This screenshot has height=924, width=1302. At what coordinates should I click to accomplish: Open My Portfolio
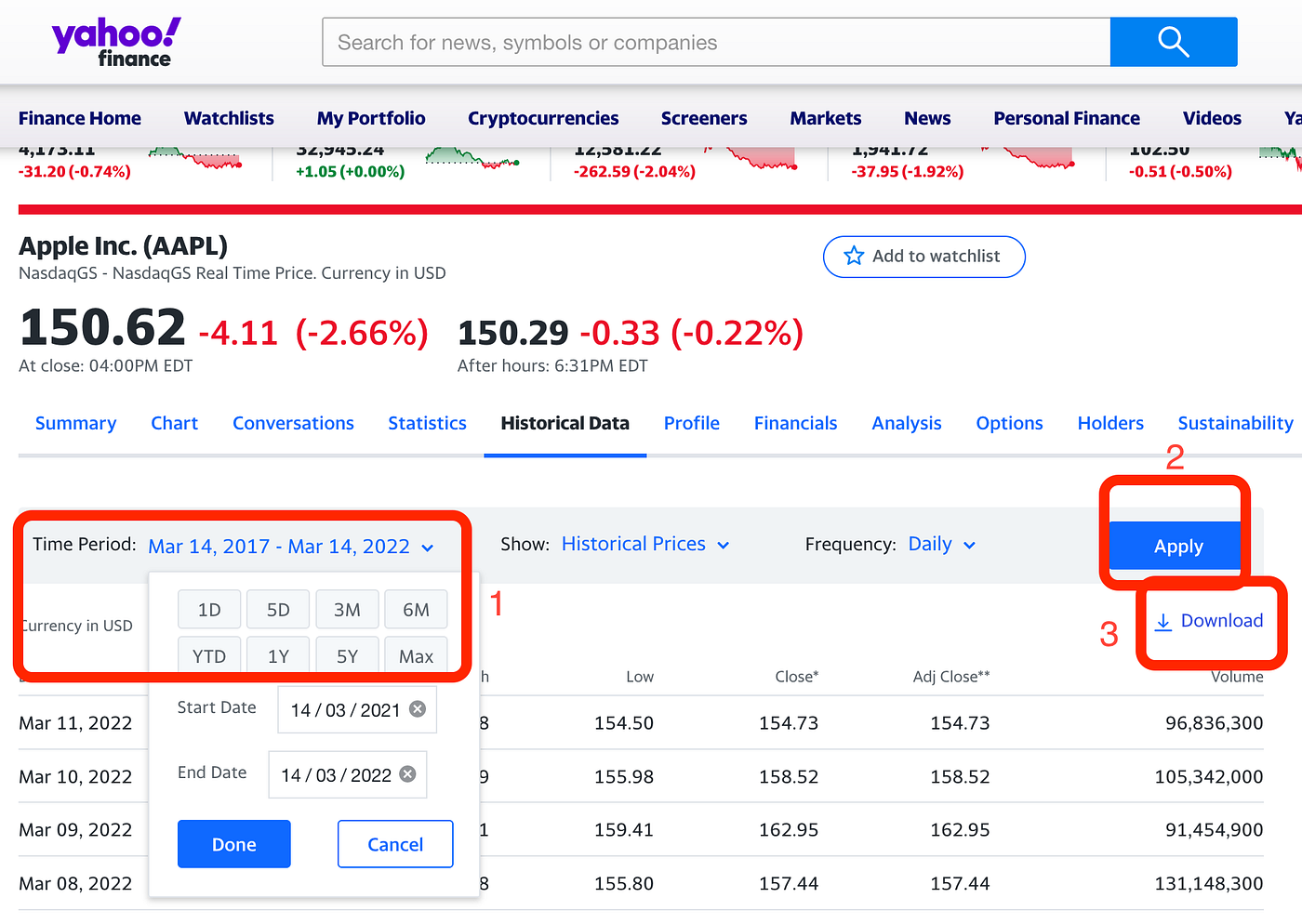click(371, 118)
